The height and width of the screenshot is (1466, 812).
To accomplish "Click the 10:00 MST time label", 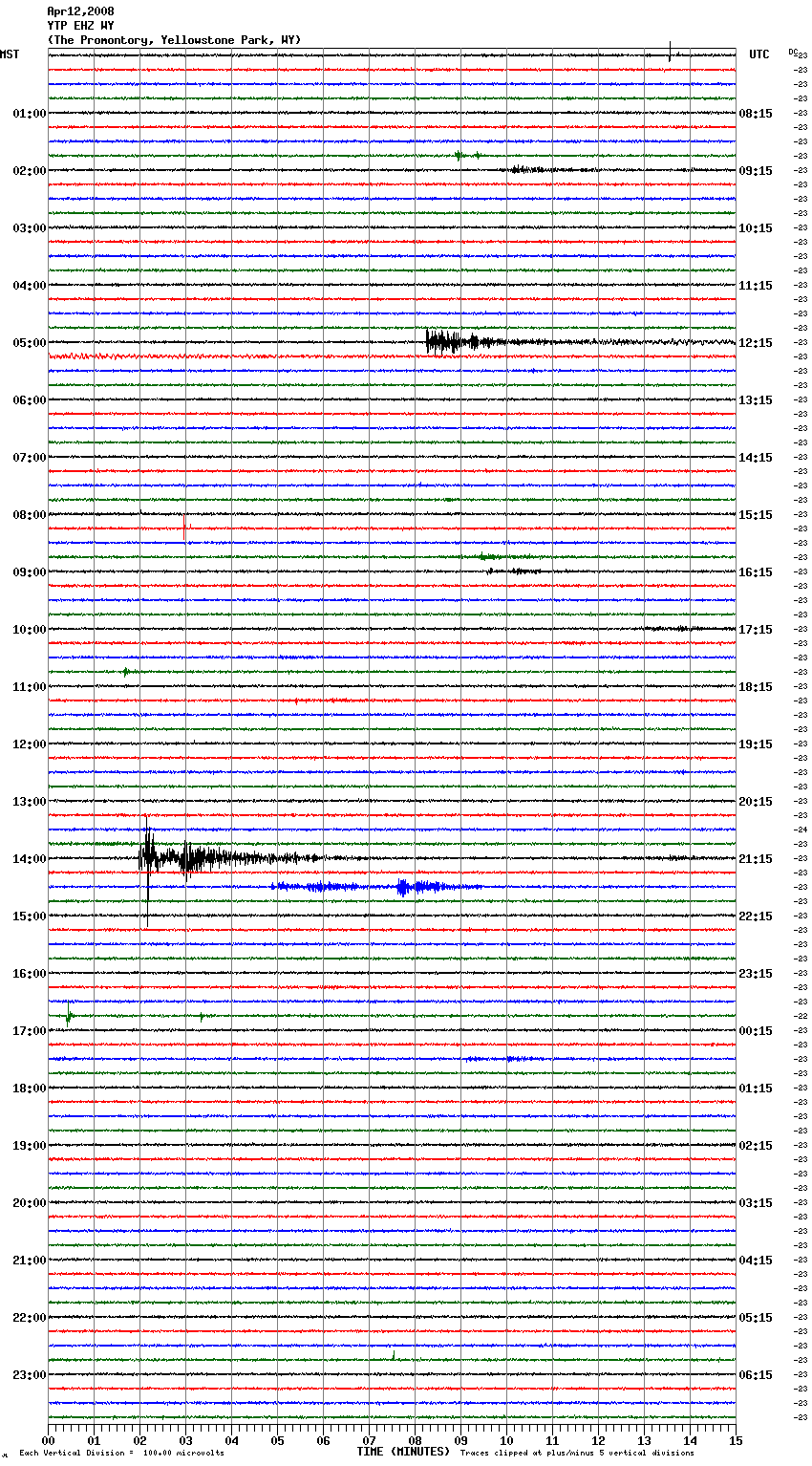I will pos(30,630).
